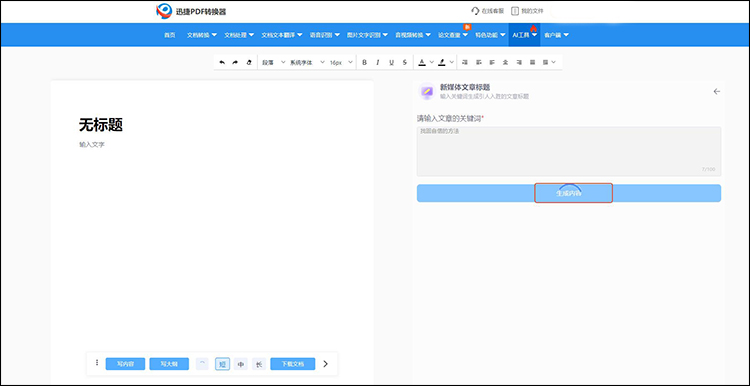Open the last toolbar icon's dropdown arrow
Image resolution: width=750 pixels, height=386 pixels.
pos(554,62)
